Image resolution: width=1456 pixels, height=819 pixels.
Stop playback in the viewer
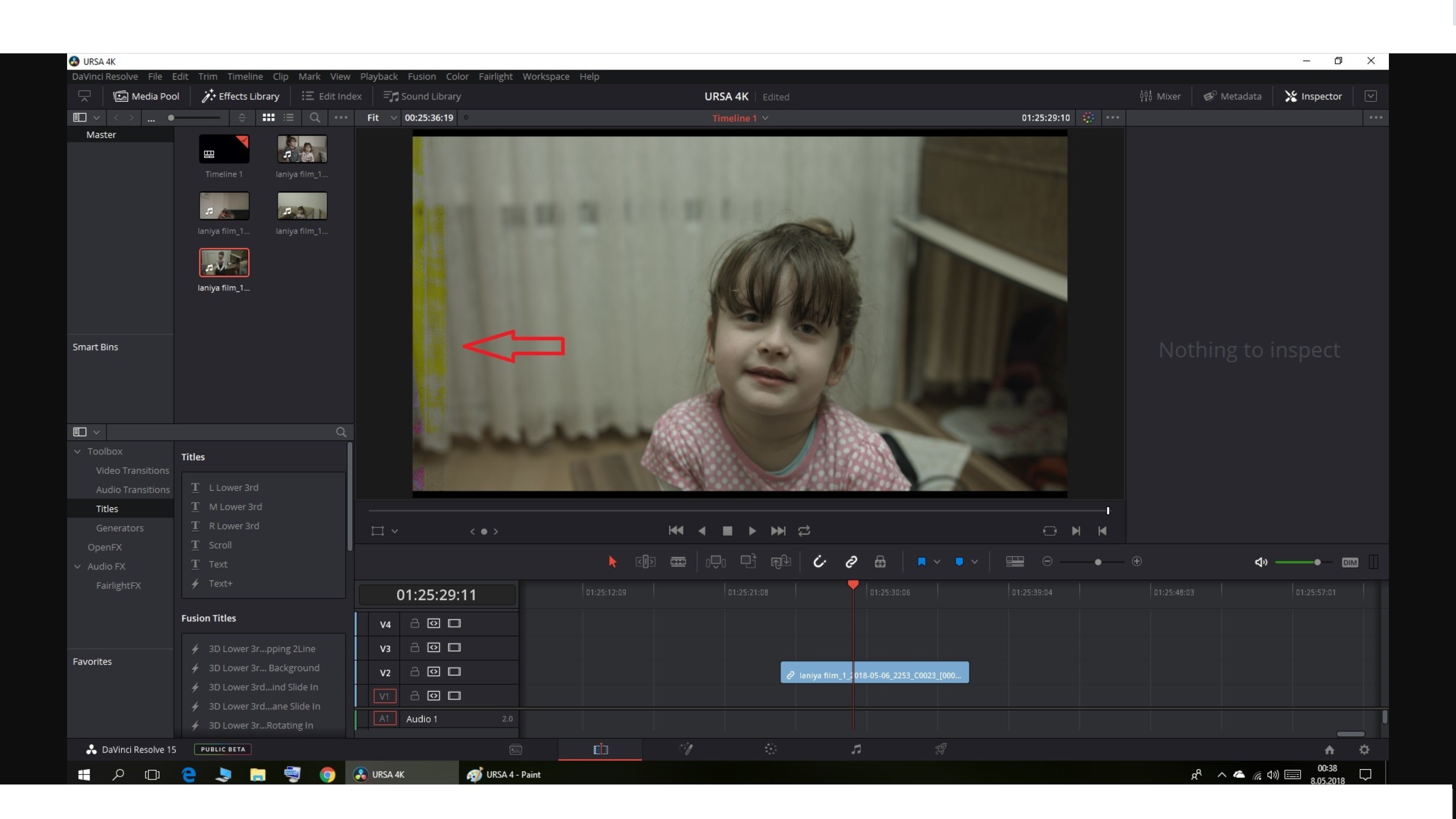coord(728,531)
